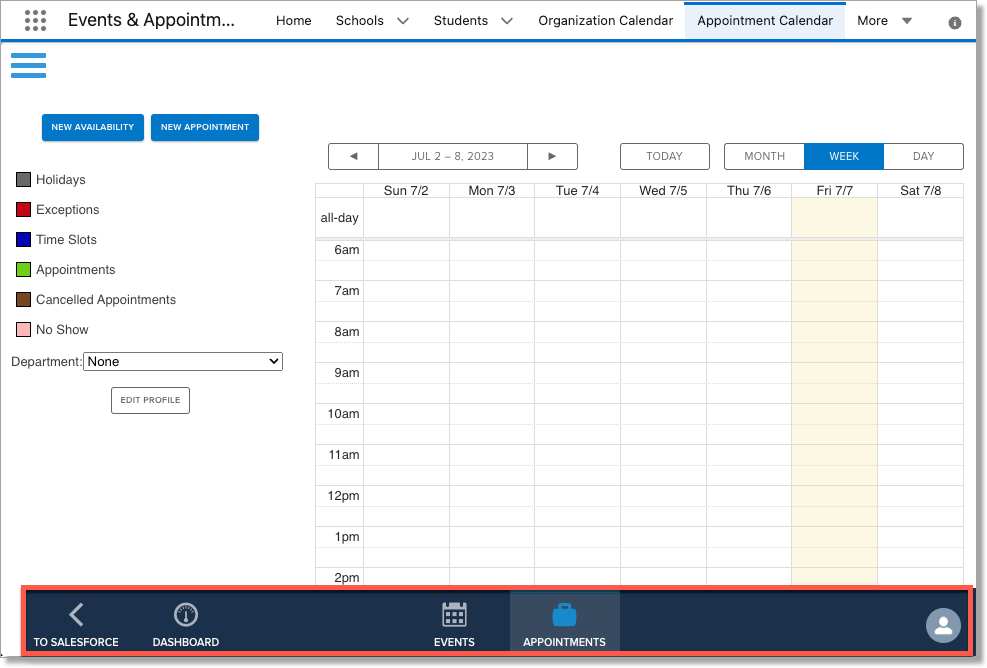Click the green Appointments legend swatch
987x668 pixels.
tap(21, 269)
